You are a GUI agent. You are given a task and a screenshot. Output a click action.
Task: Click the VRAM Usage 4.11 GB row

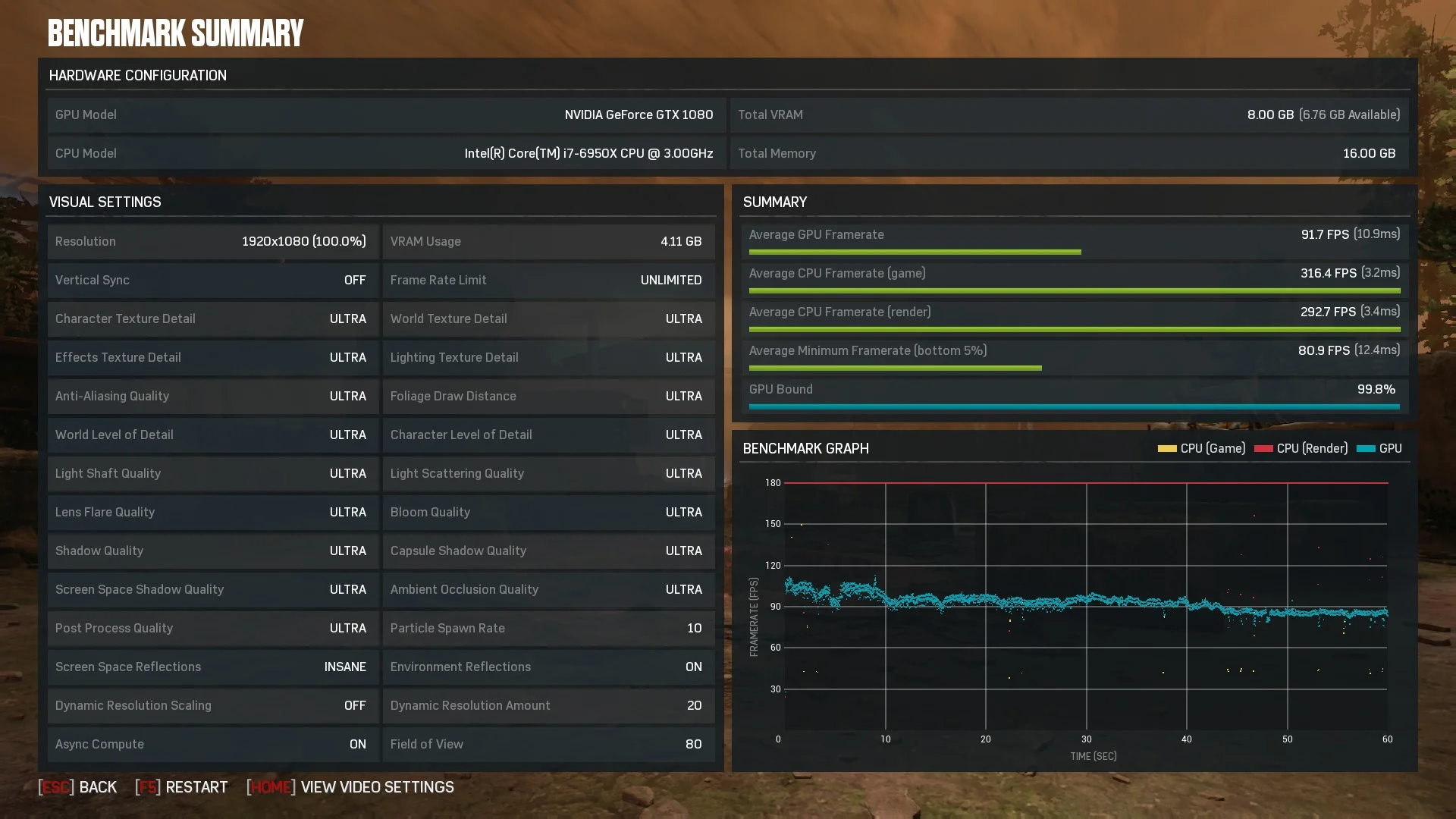pos(548,242)
